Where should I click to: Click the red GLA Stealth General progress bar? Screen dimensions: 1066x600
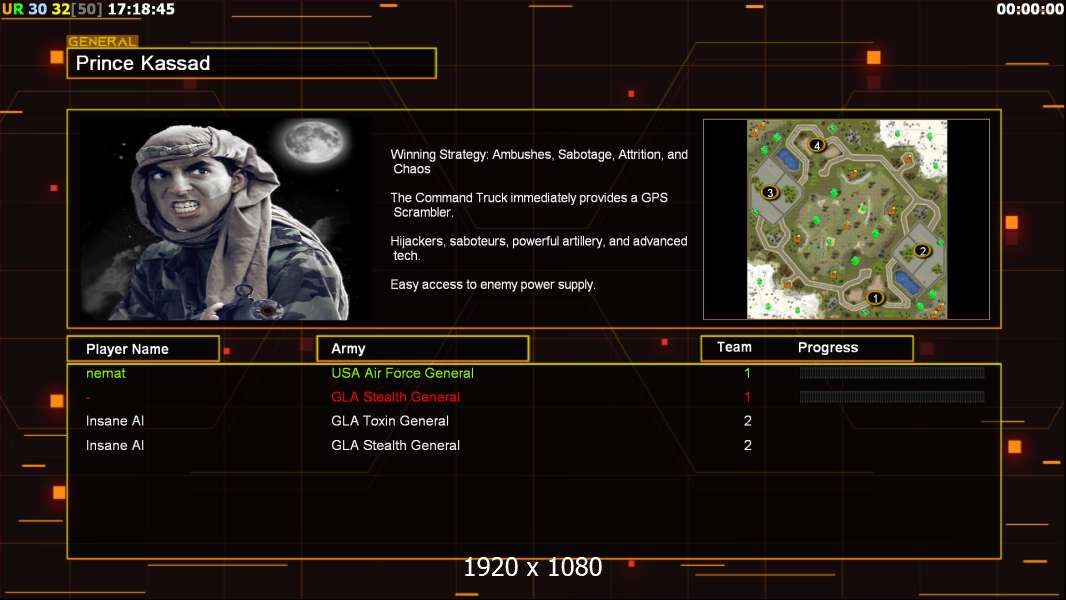pyautogui.click(x=892, y=397)
